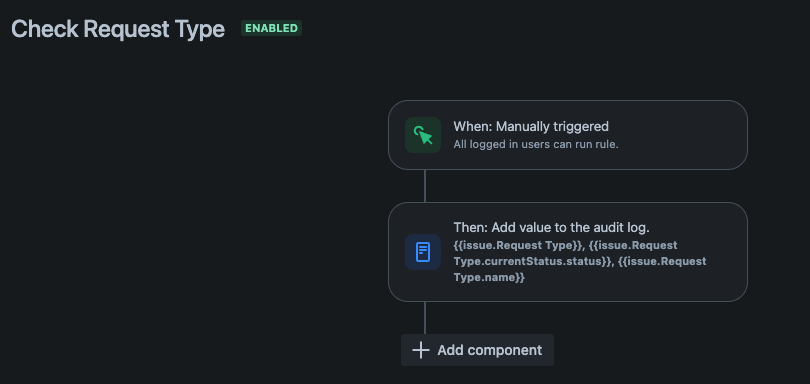Click the Then: Add value to the audit log heading
This screenshot has height=384, width=810.
[551, 227]
